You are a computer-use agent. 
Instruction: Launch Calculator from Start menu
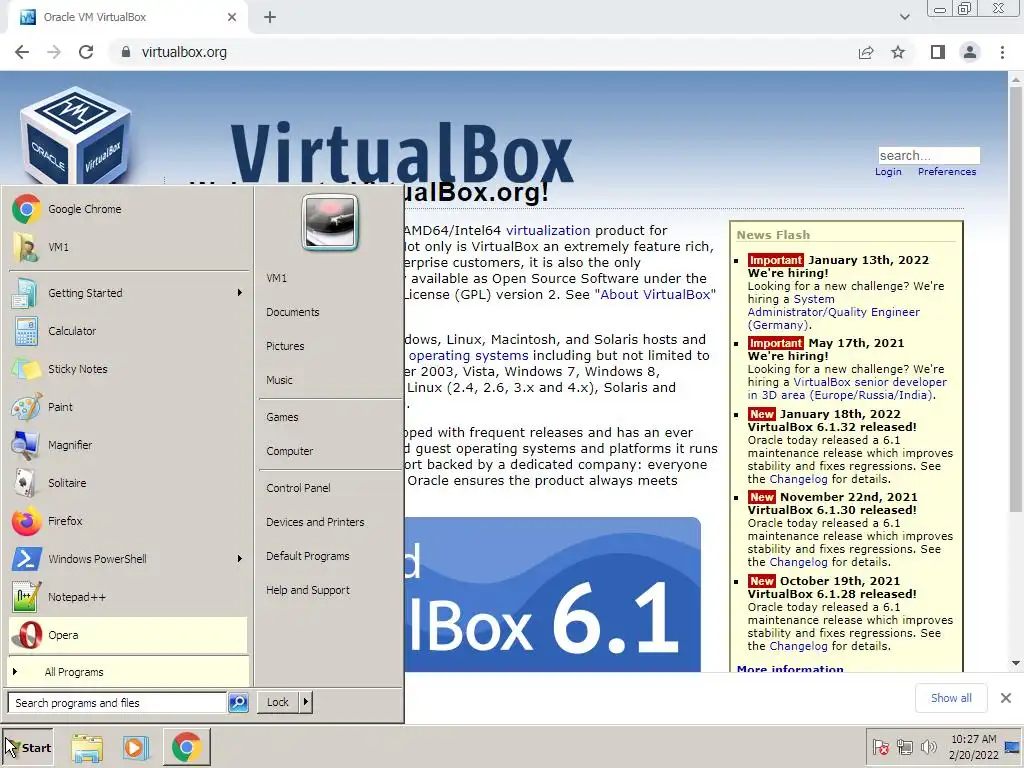128,331
